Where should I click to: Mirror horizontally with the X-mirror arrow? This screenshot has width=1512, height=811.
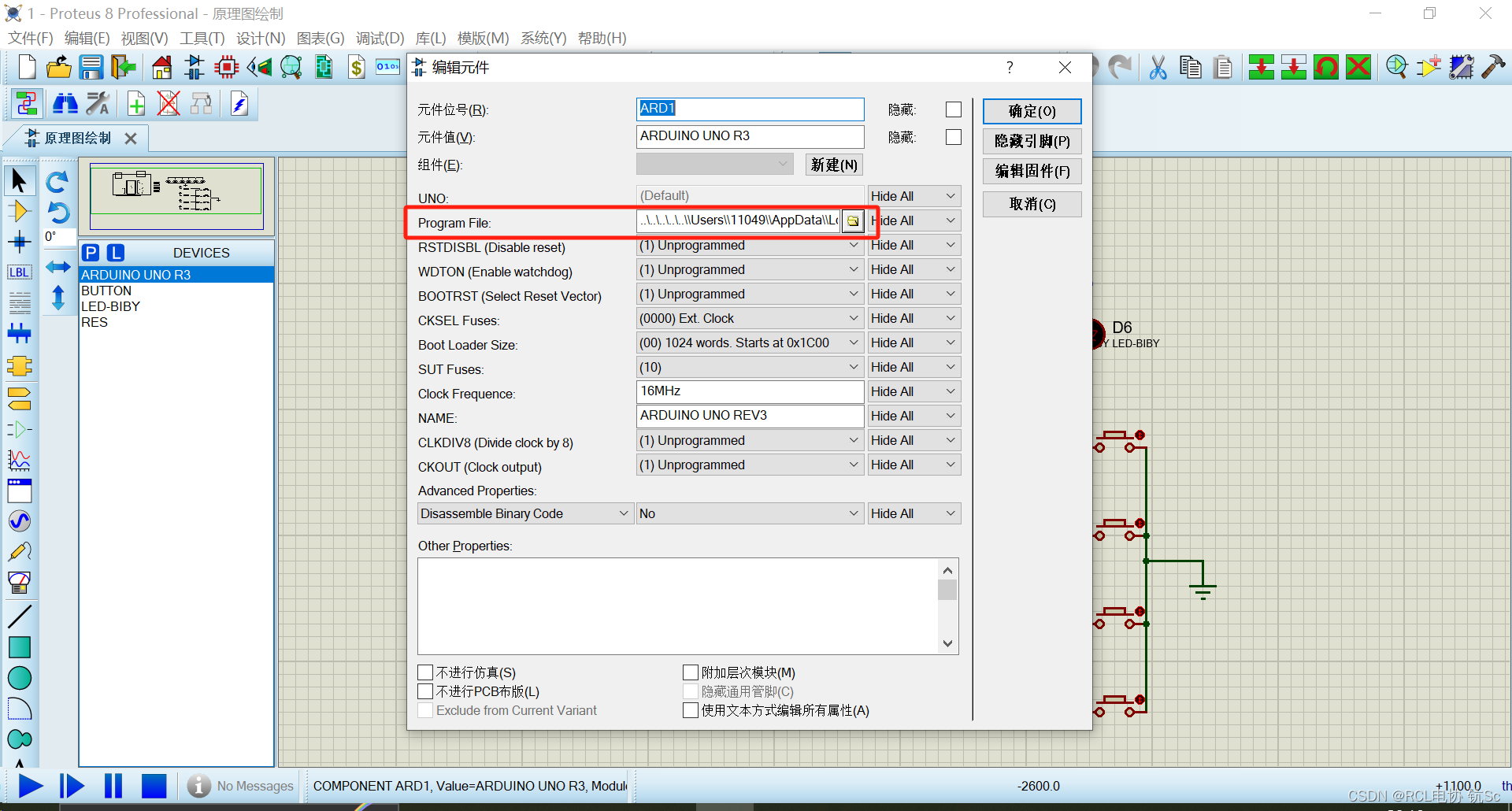[x=57, y=268]
